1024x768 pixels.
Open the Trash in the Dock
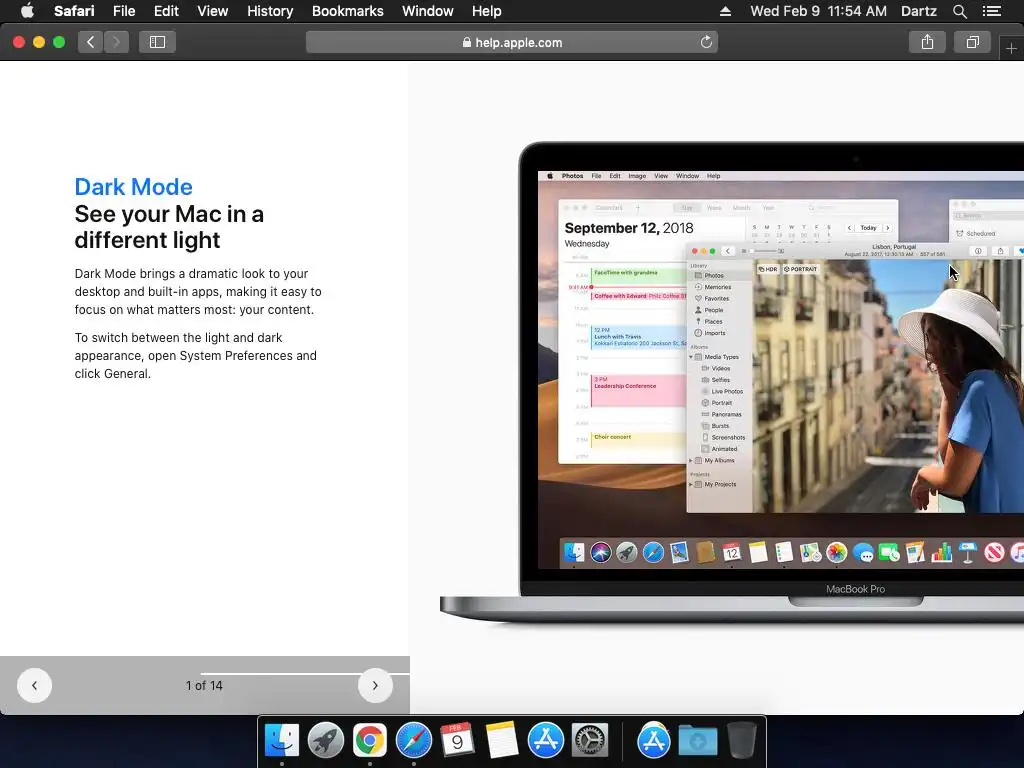click(x=741, y=741)
